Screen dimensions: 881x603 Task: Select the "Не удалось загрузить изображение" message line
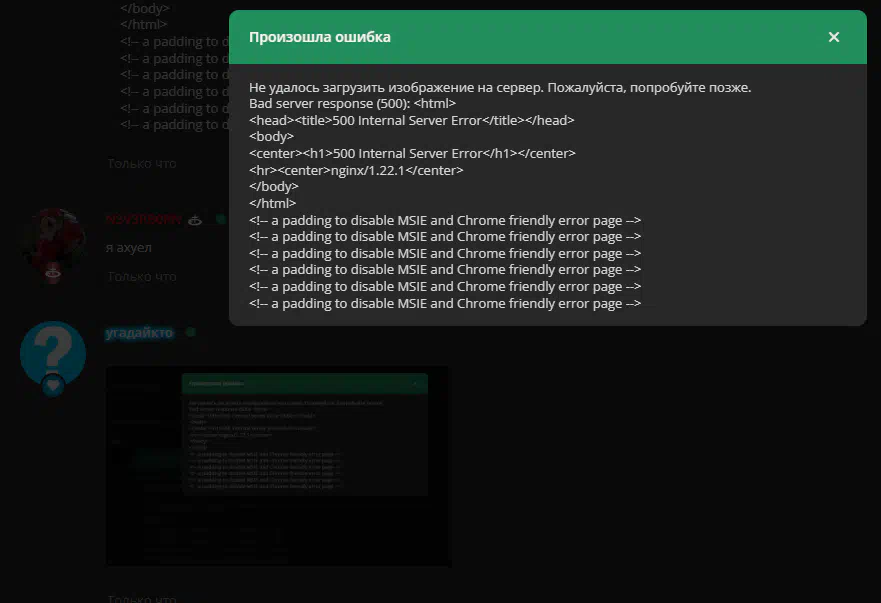500,87
